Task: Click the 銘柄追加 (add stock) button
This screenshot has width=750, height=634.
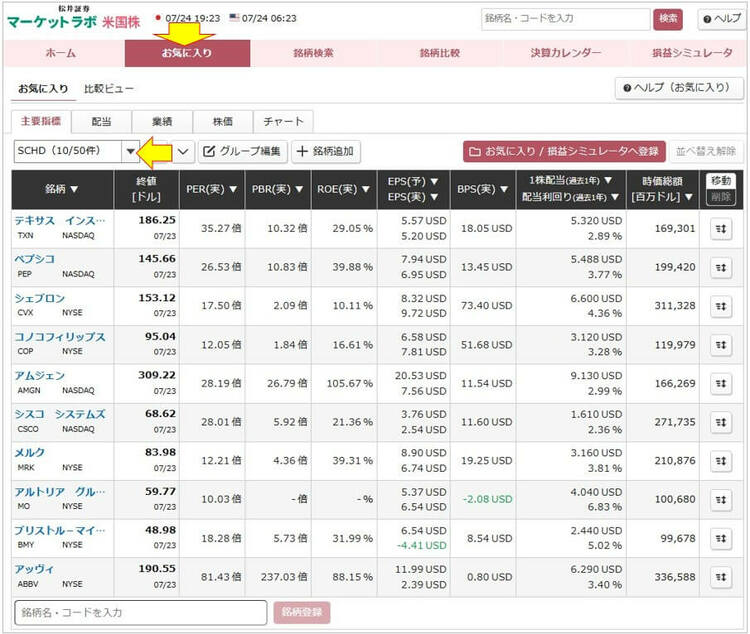Action: click(x=326, y=152)
